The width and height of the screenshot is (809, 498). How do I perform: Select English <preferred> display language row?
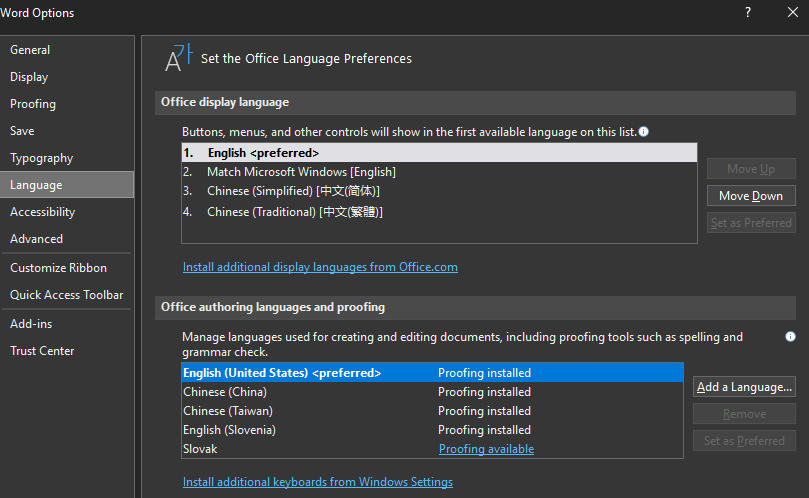439,153
